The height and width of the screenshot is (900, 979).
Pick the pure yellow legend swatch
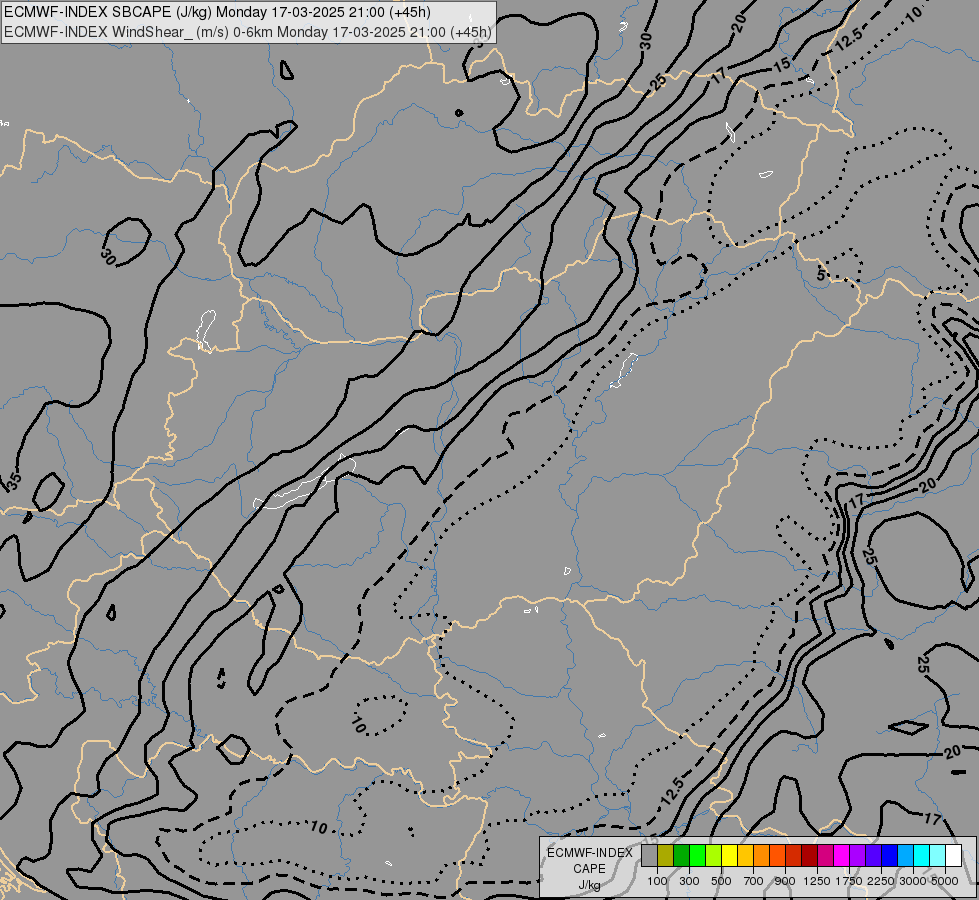[x=729, y=856]
